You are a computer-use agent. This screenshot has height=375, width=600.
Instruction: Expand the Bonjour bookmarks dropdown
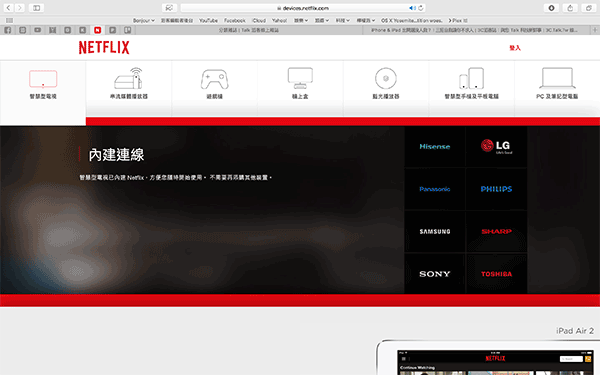pyautogui.click(x=144, y=20)
